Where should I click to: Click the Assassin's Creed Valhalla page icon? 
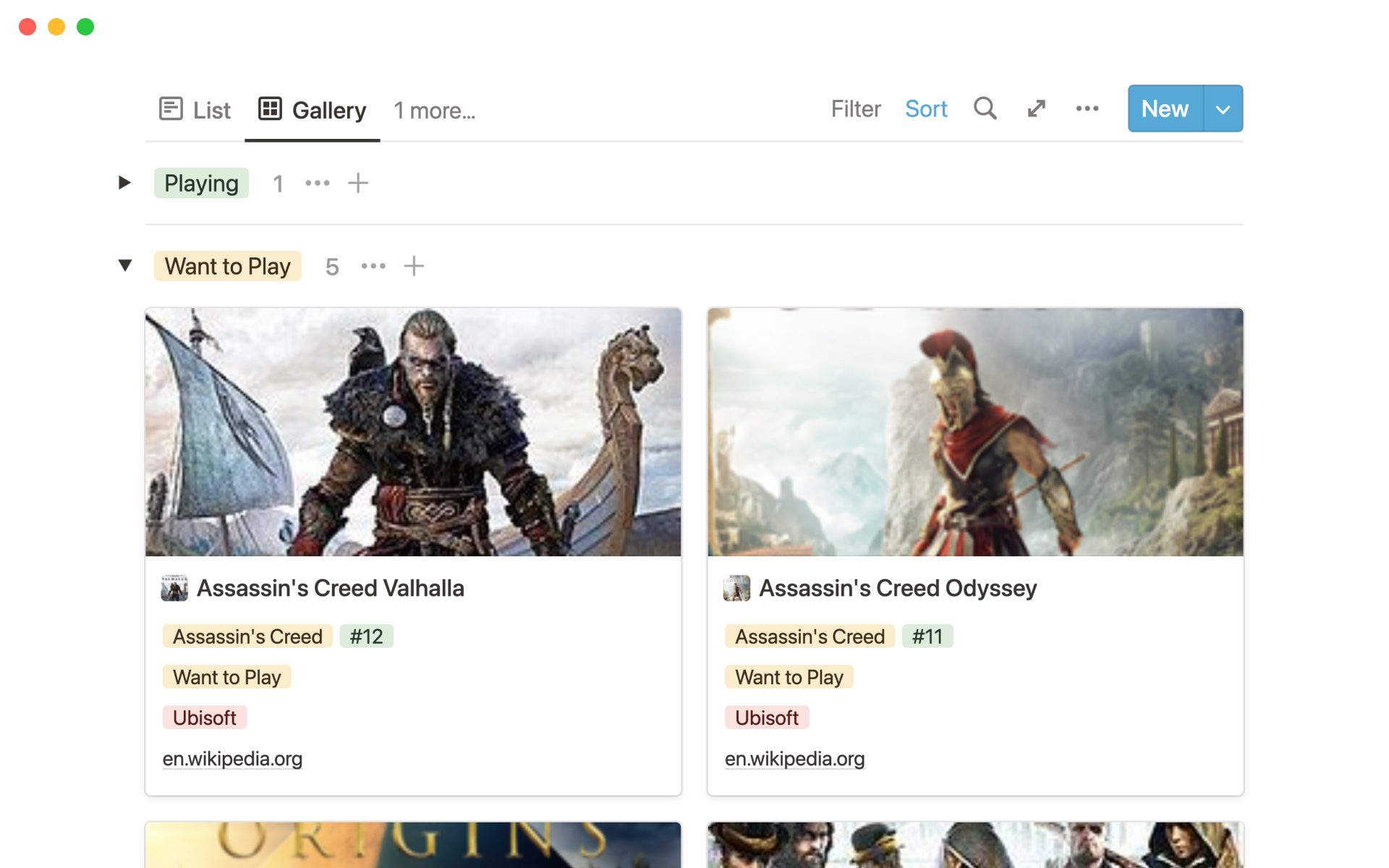pos(174,588)
